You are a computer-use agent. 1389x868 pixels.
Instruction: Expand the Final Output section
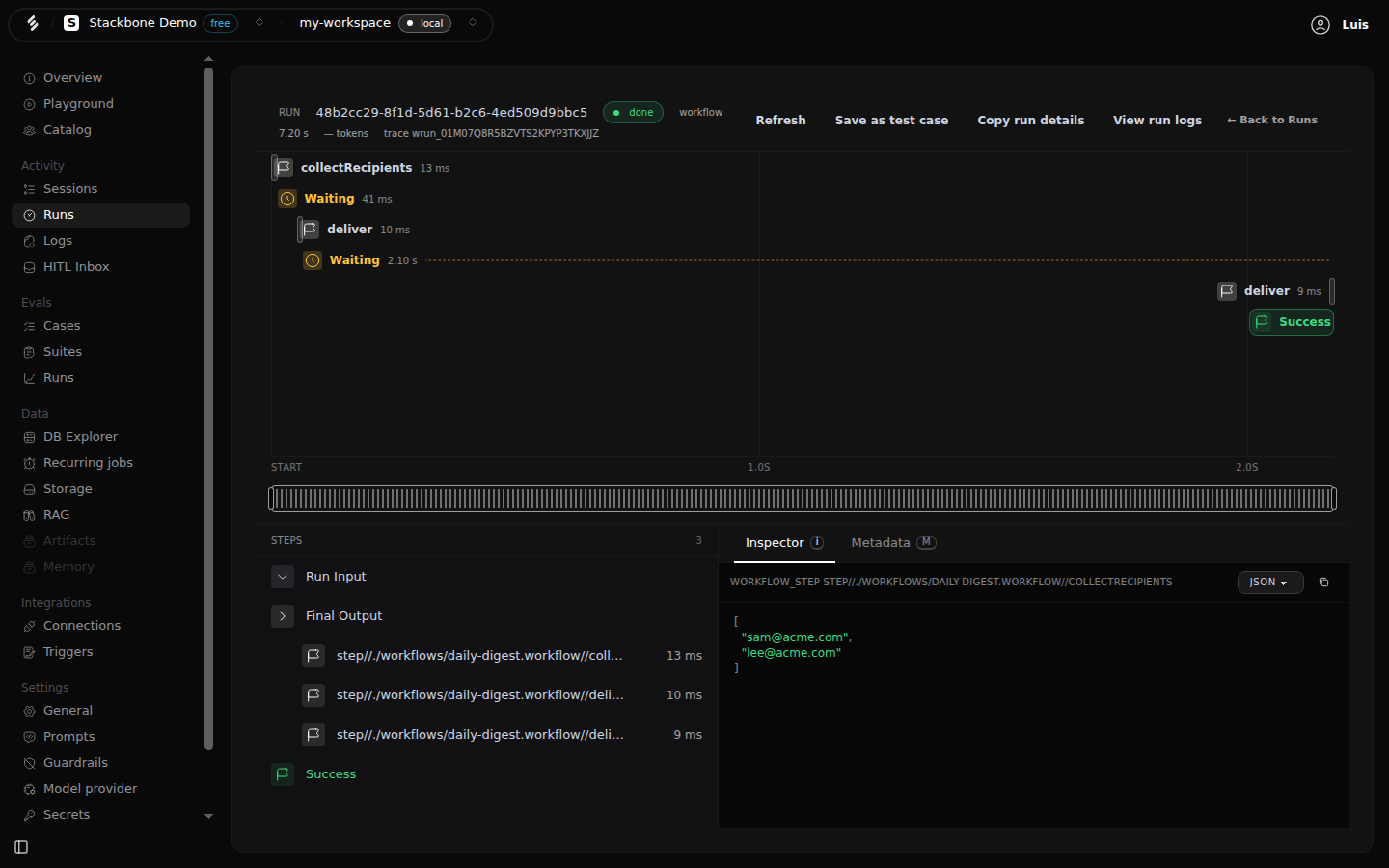(283, 616)
